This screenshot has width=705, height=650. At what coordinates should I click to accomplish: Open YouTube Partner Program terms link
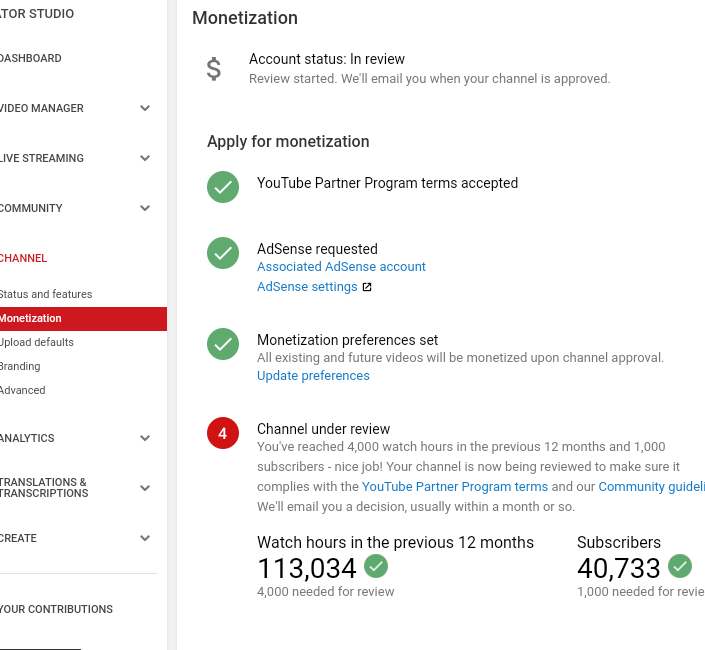[455, 486]
